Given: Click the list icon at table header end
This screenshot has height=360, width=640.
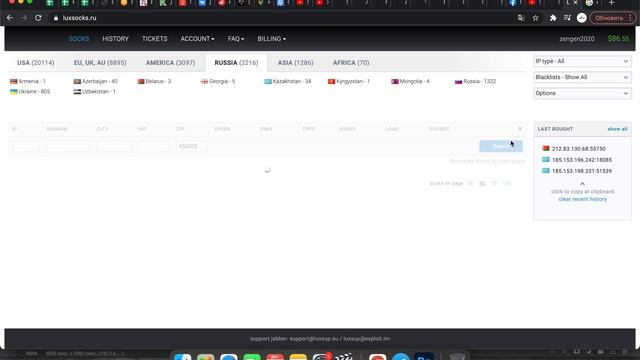Looking at the screenshot, I should [x=520, y=129].
